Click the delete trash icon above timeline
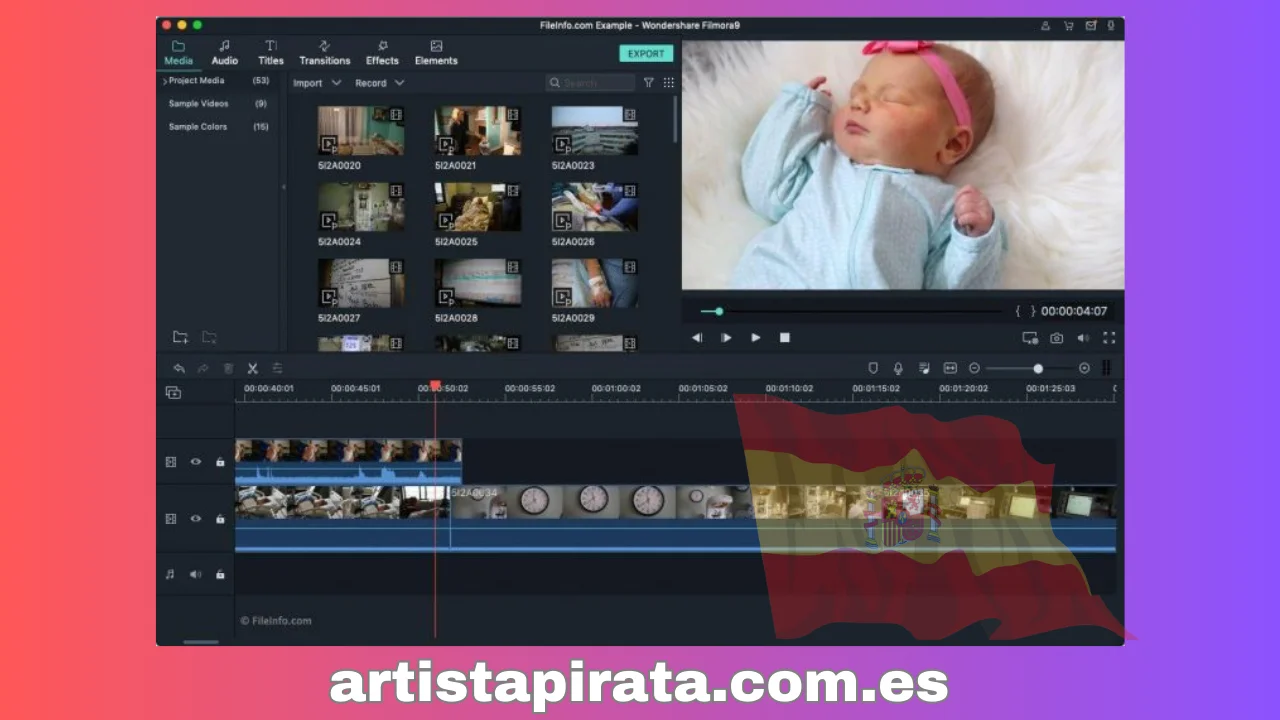 click(x=228, y=368)
